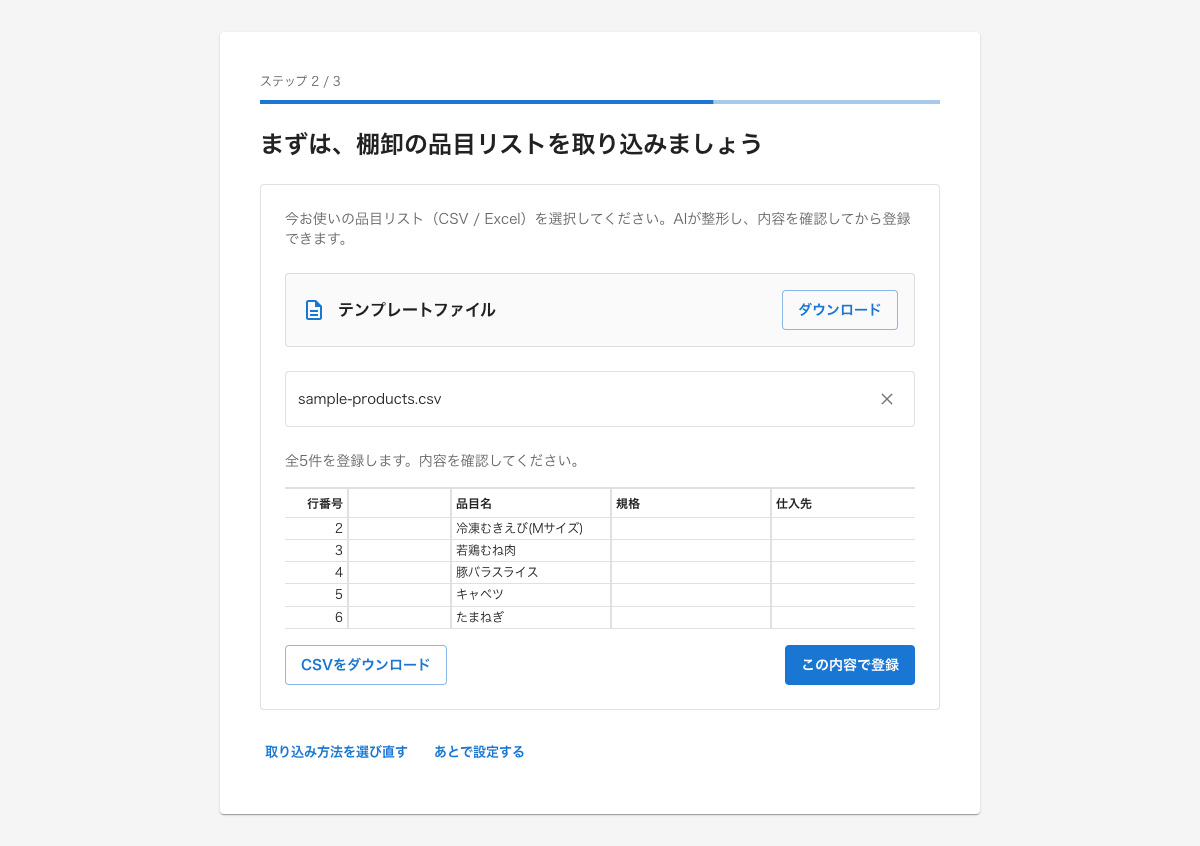Select the 品目名 column header
This screenshot has width=1200, height=846.
(531, 503)
